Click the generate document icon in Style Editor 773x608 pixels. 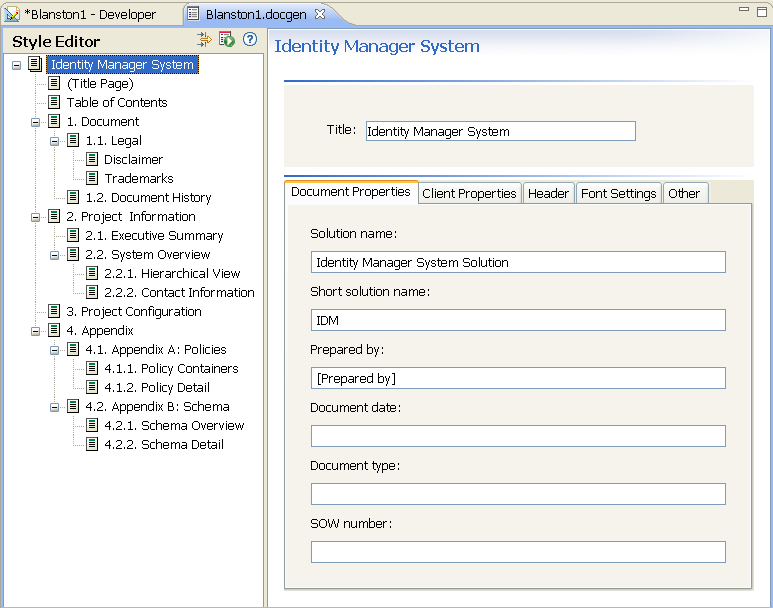coord(227,40)
